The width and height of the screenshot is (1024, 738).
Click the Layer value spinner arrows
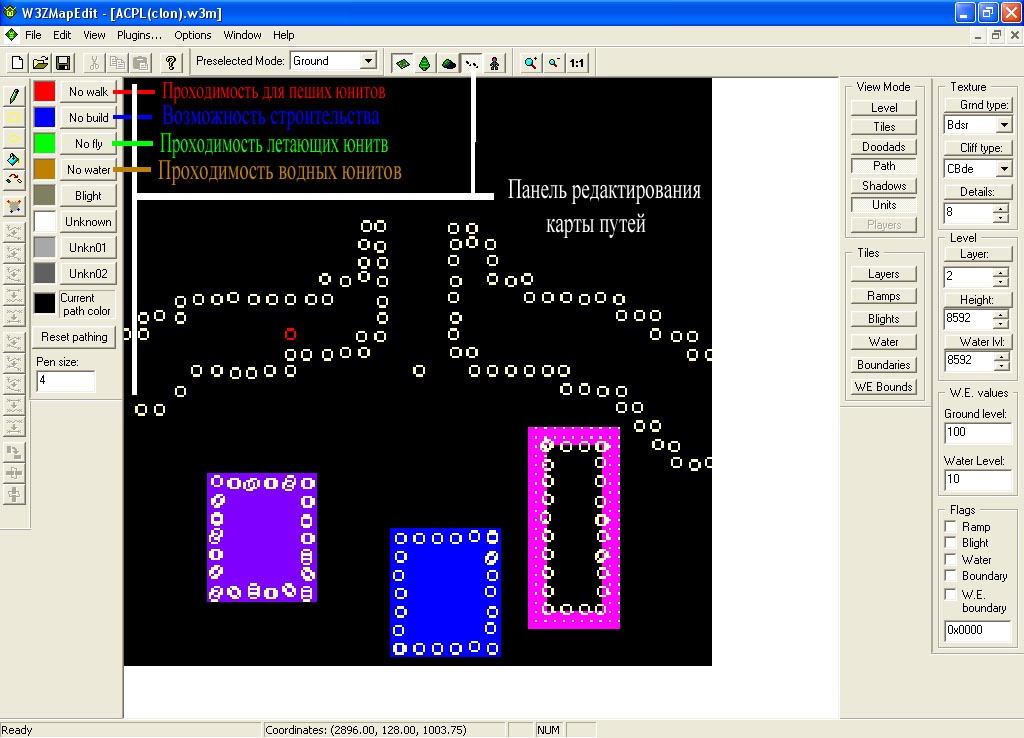[x=1000, y=277]
